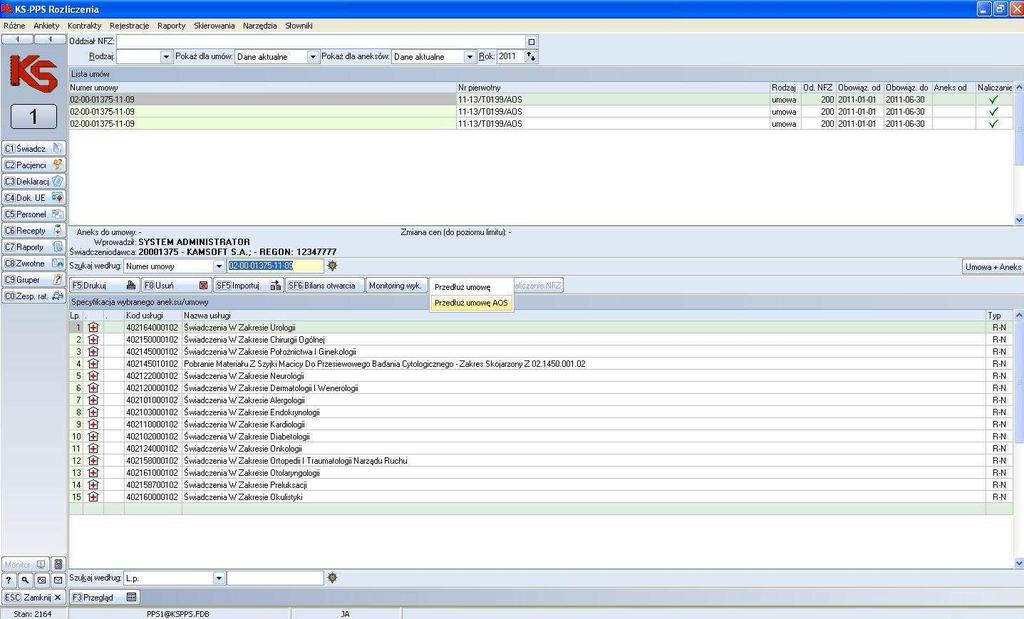
Task: Open the Oddział NFZ selector button
Action: 532,42
